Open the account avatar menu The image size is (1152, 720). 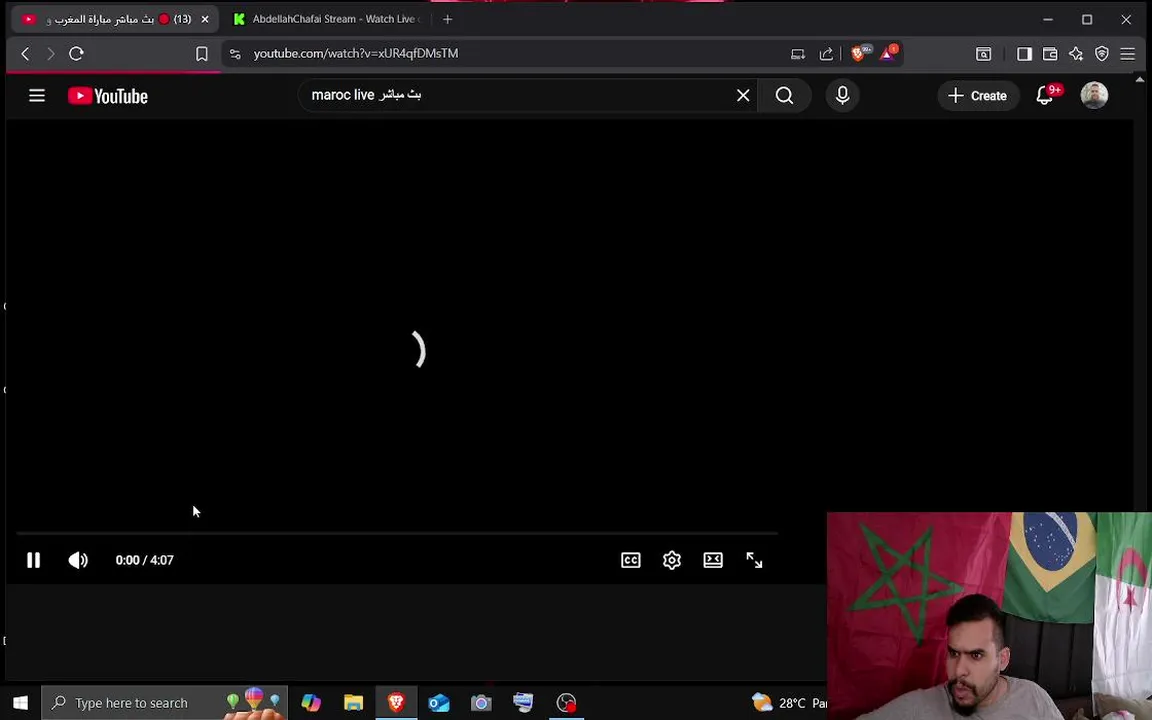pos(1094,96)
